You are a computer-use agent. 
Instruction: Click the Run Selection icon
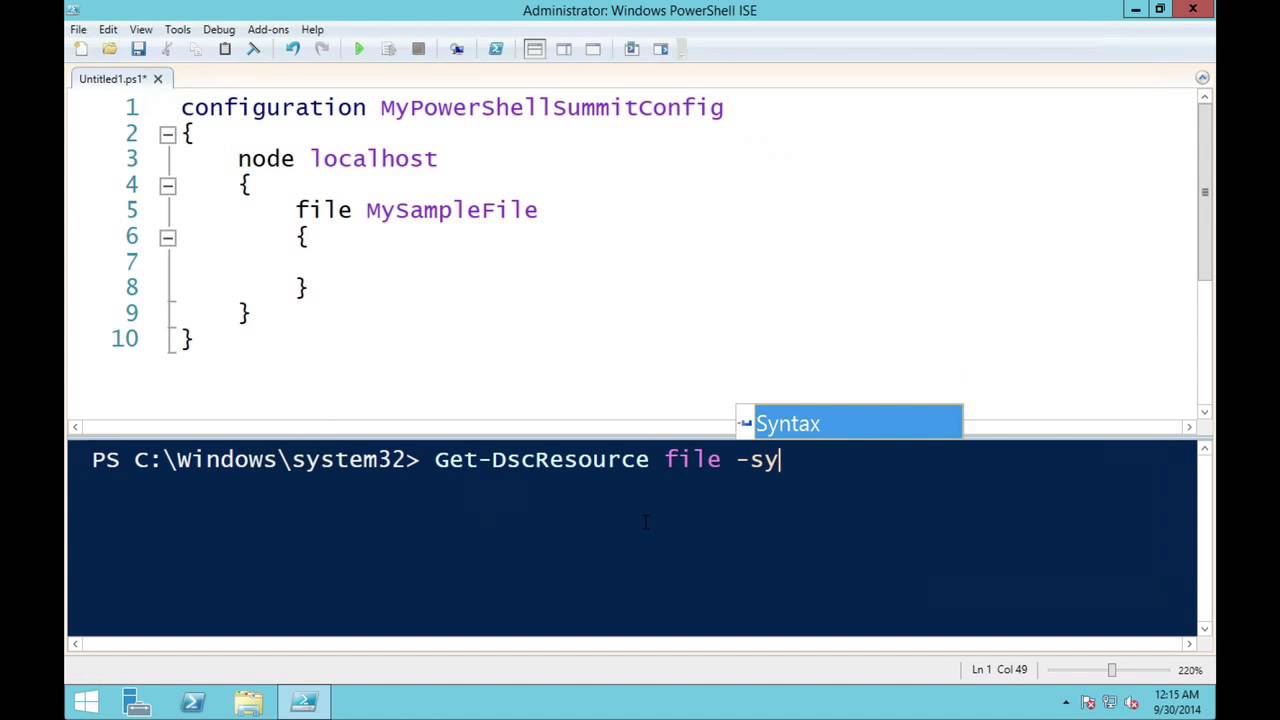pyautogui.click(x=389, y=49)
